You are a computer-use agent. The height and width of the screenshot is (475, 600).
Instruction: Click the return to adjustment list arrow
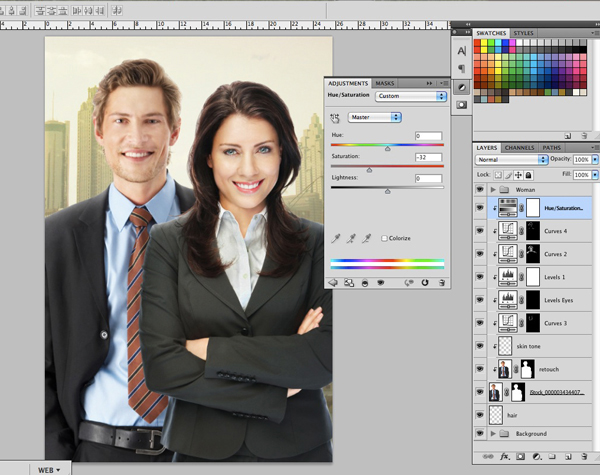[334, 283]
